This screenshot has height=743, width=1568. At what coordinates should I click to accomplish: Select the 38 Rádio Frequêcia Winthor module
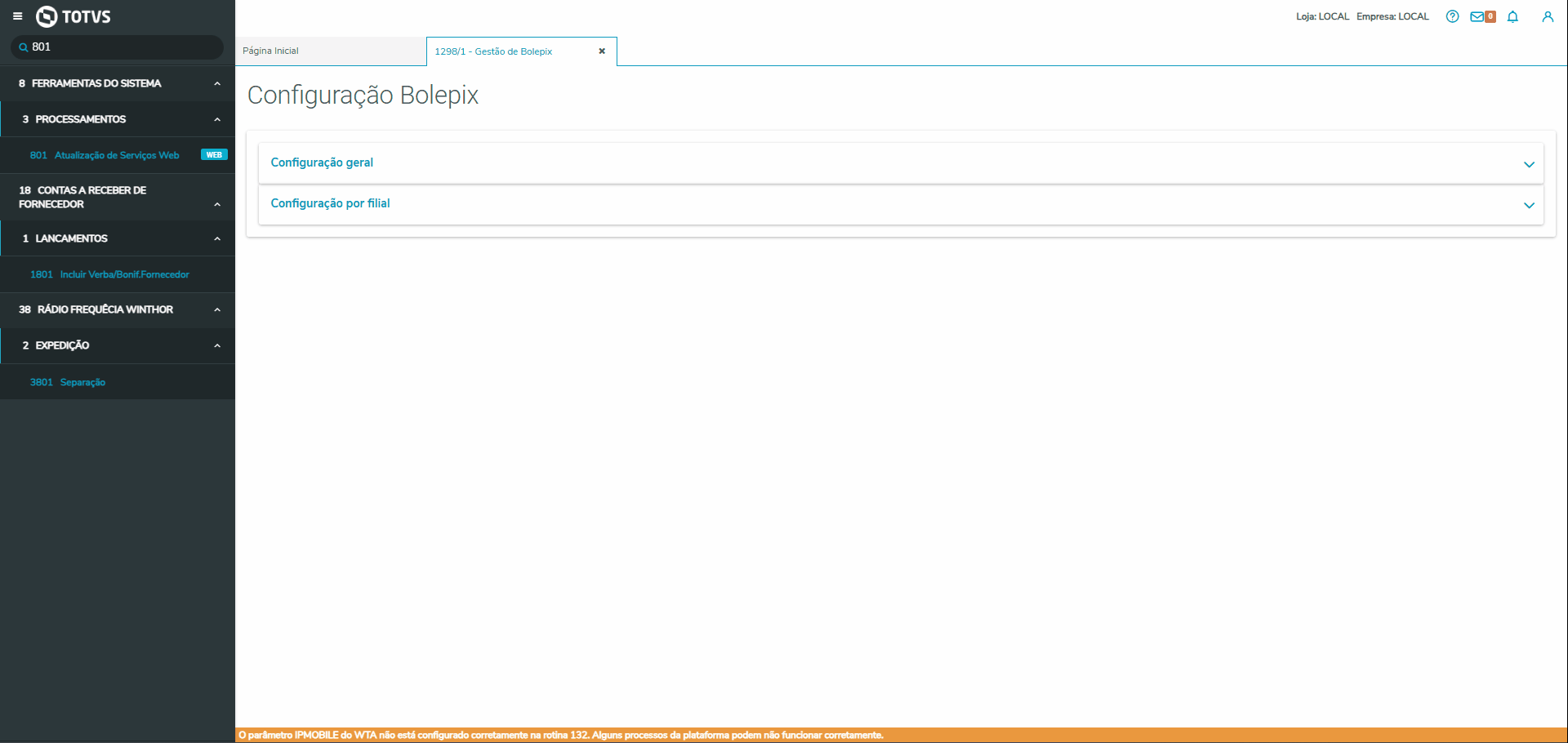(x=118, y=309)
